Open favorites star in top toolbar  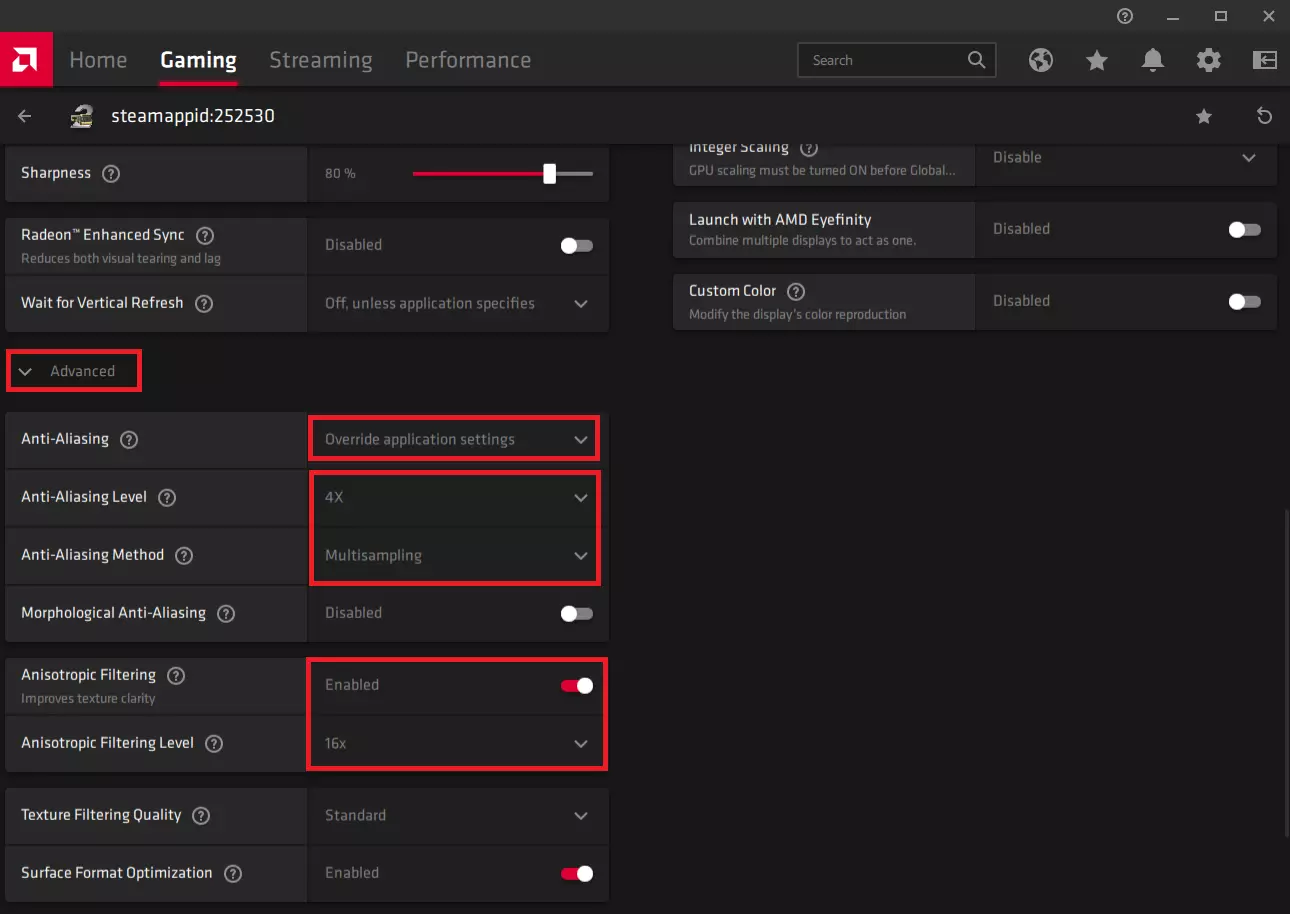point(1097,60)
